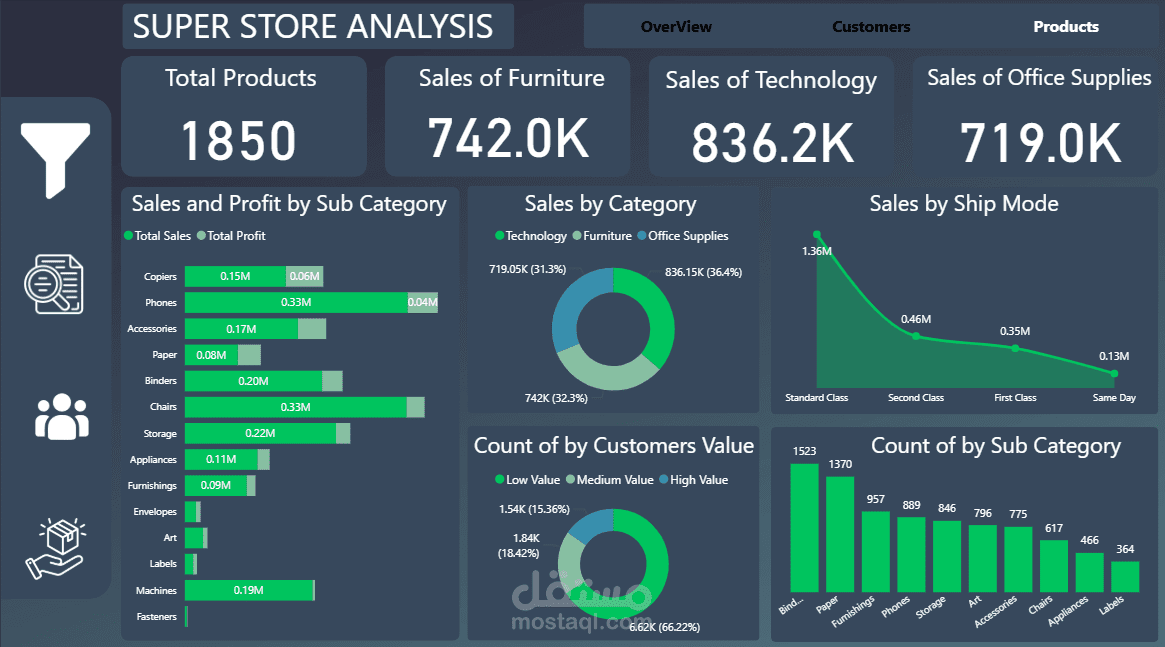Select the Accessories column with count 775

[x=1019, y=559]
